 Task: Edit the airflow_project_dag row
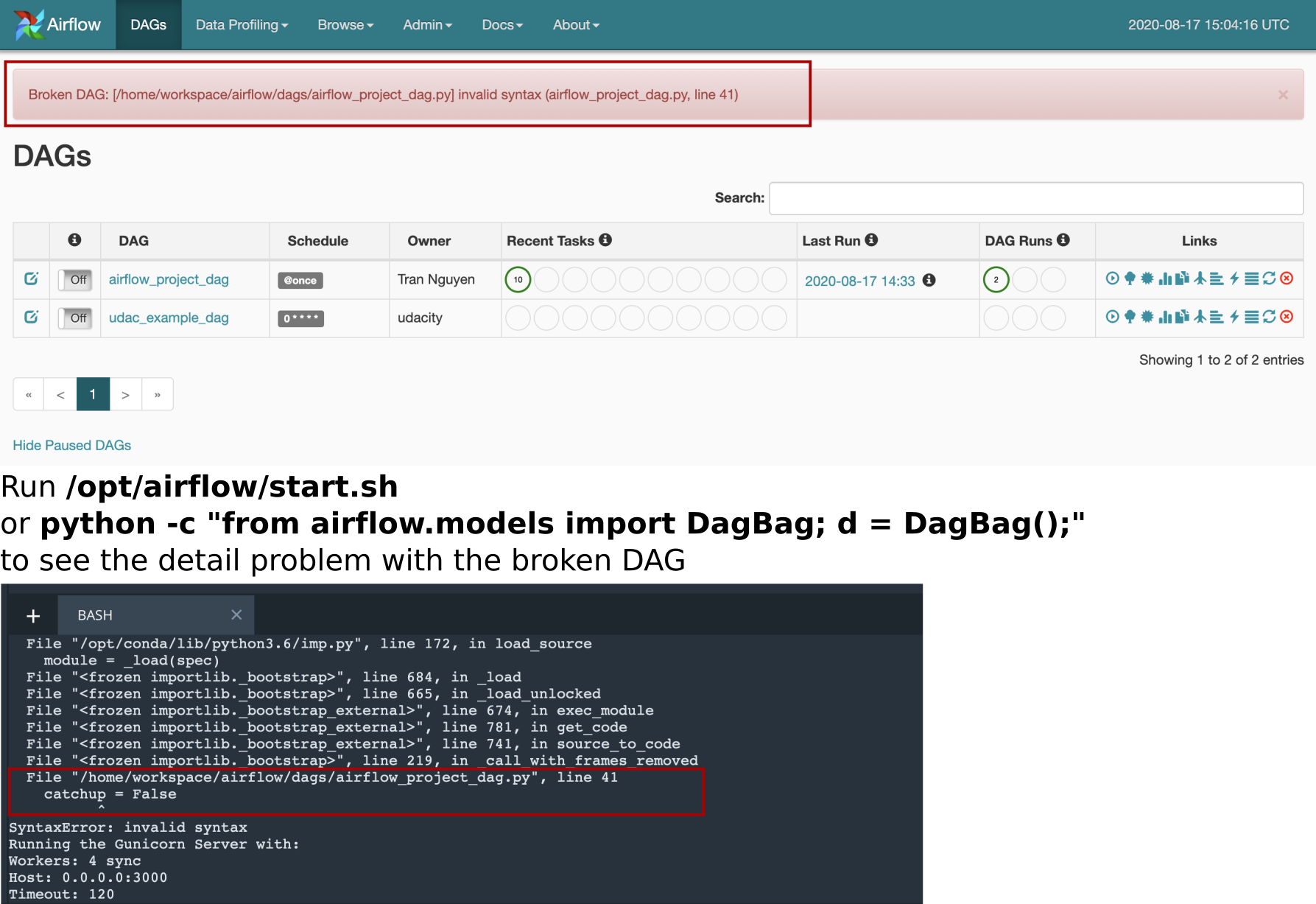pos(31,278)
